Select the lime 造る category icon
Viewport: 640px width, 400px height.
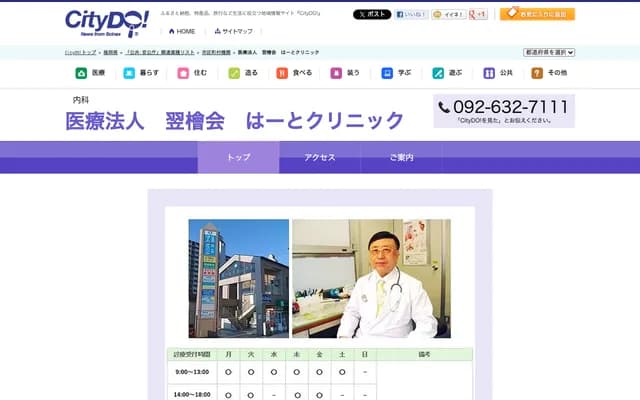[x=234, y=73]
